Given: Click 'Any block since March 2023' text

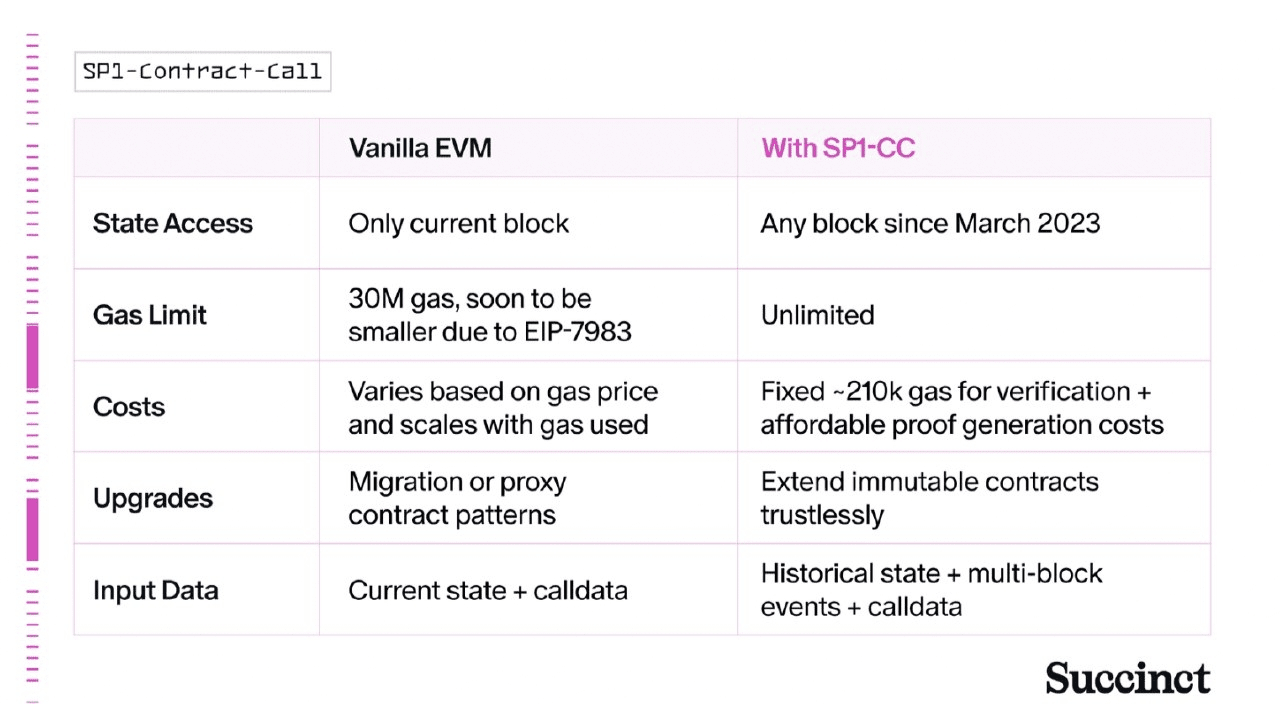Looking at the screenshot, I should 930,223.
